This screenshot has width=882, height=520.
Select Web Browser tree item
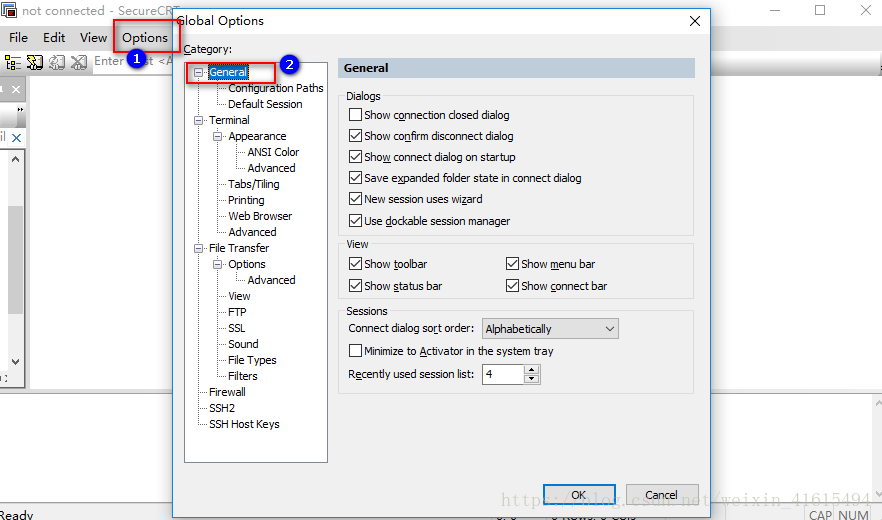(x=260, y=216)
